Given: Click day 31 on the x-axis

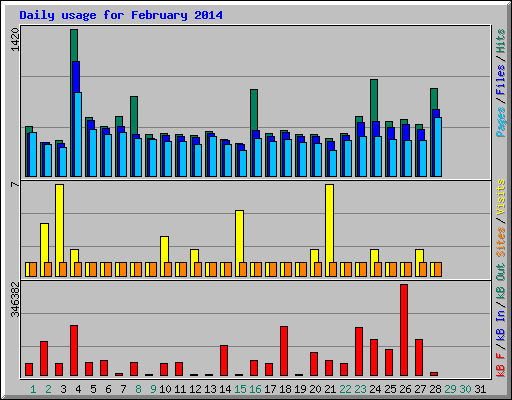Looking at the screenshot, I should (480, 389).
